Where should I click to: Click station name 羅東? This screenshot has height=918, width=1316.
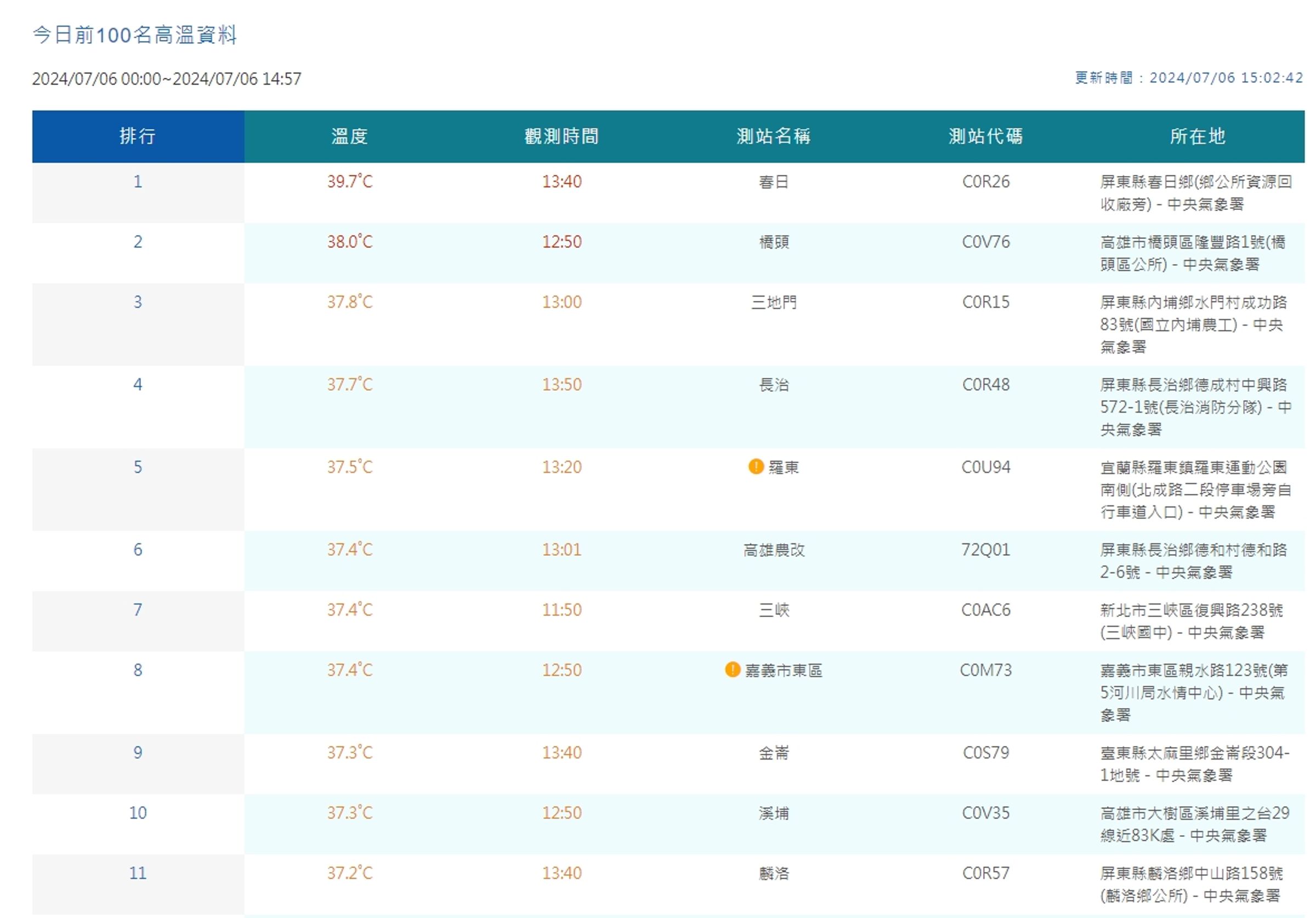pos(784,467)
